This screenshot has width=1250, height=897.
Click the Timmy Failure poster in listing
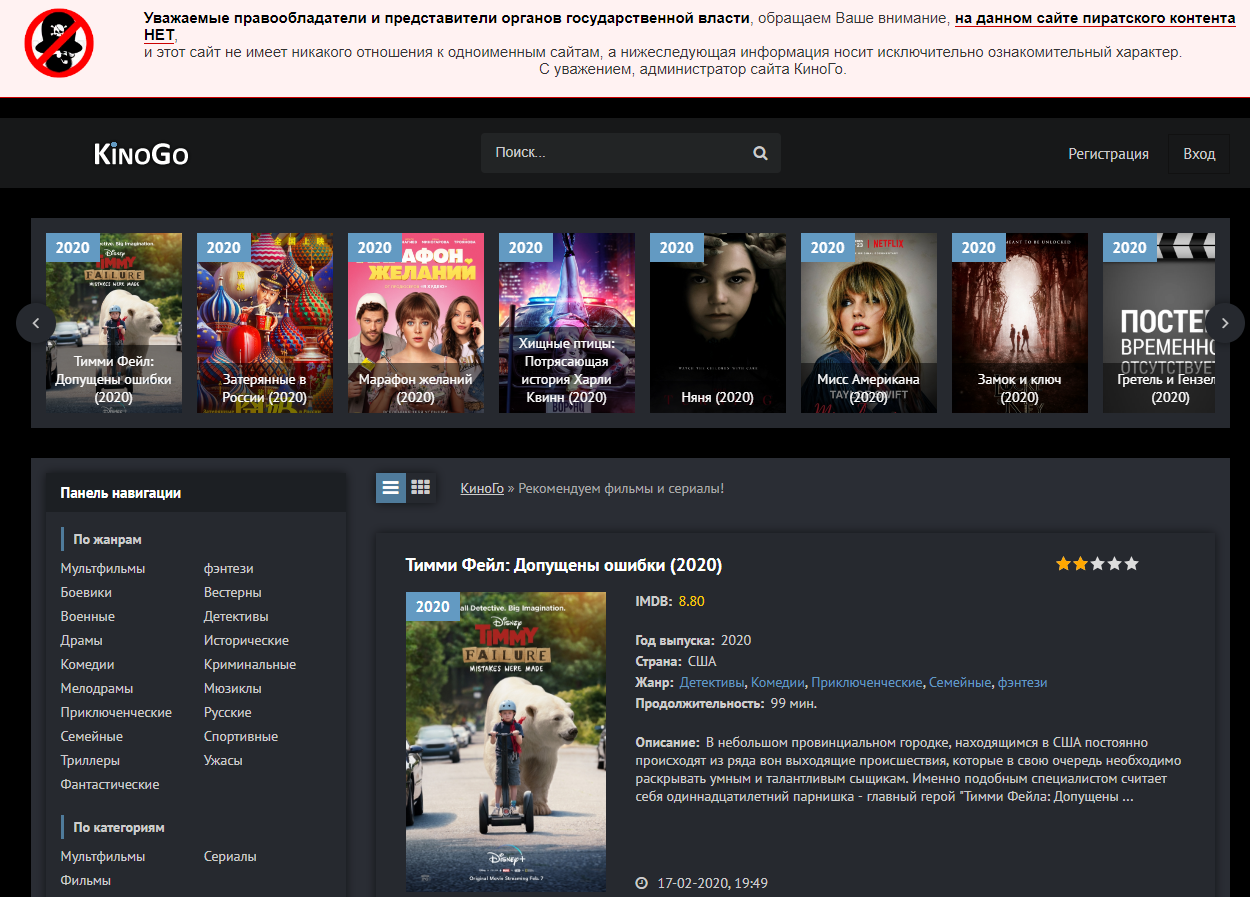tap(505, 741)
